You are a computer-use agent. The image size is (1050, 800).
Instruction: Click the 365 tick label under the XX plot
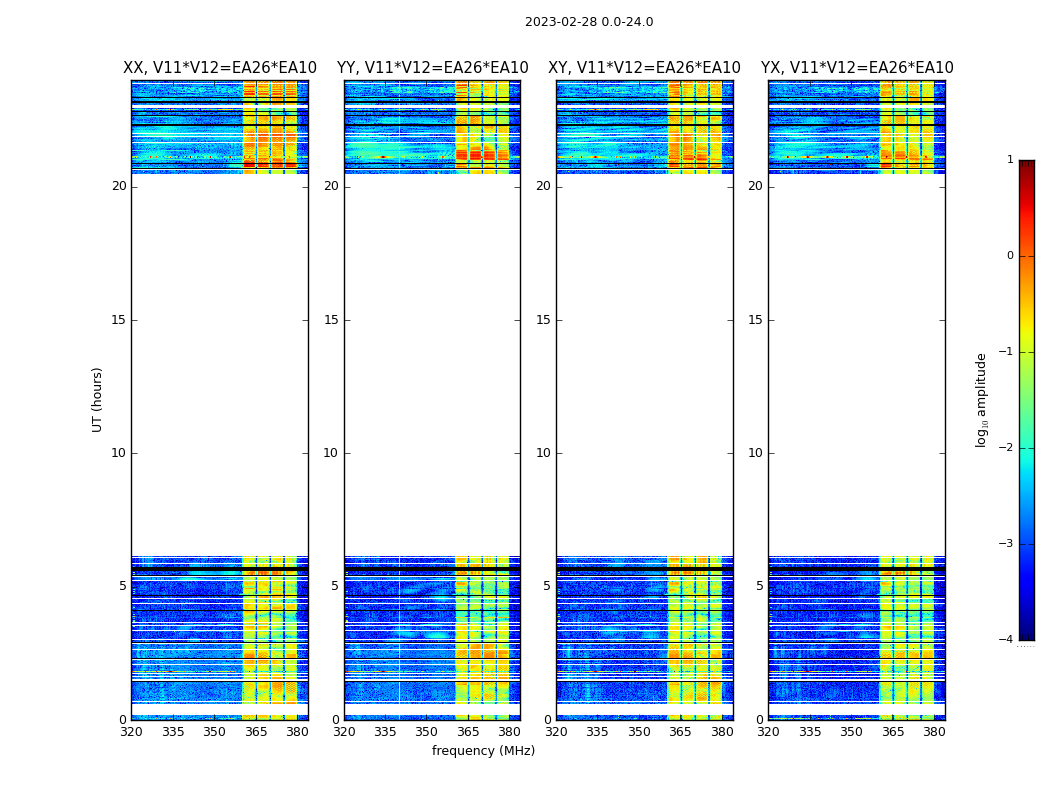[x=255, y=732]
